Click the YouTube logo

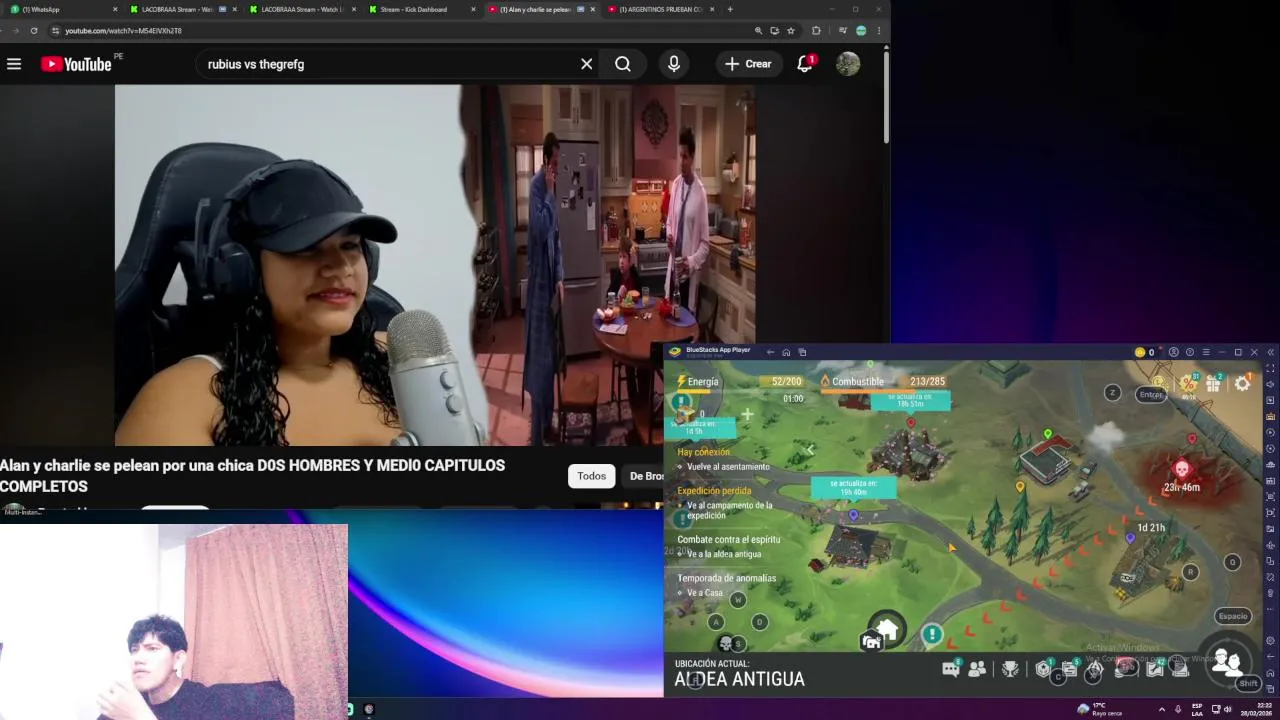tap(76, 64)
